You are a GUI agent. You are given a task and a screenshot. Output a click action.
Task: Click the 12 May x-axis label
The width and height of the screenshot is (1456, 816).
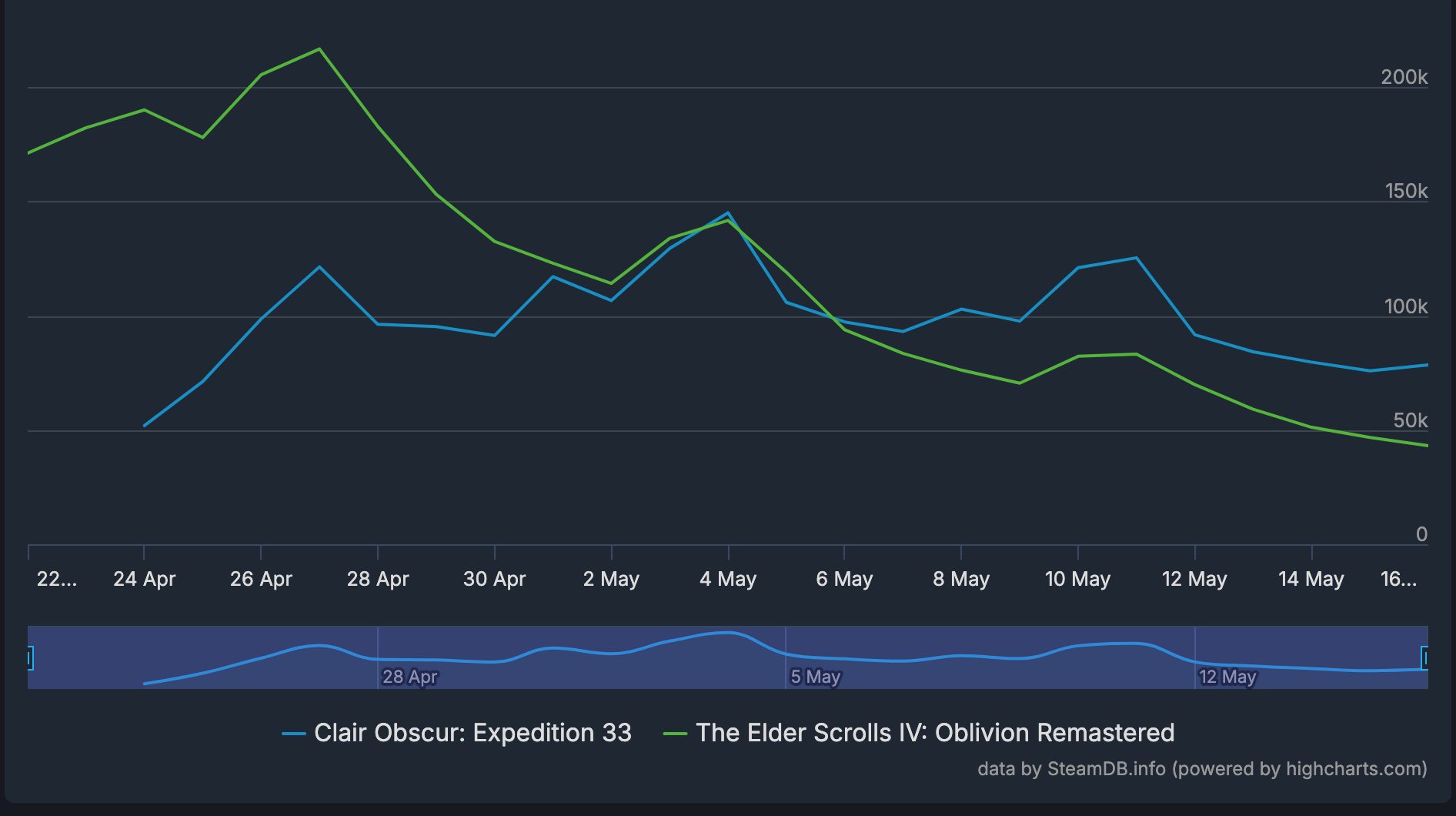pos(1194,579)
